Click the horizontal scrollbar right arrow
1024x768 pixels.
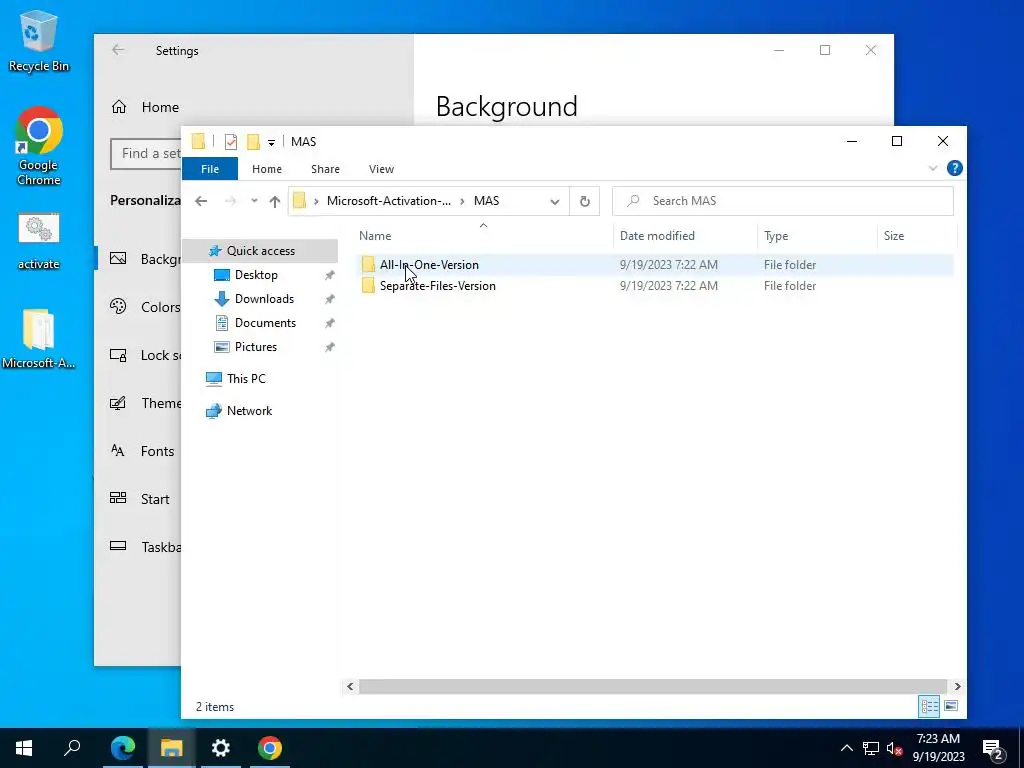[957, 686]
